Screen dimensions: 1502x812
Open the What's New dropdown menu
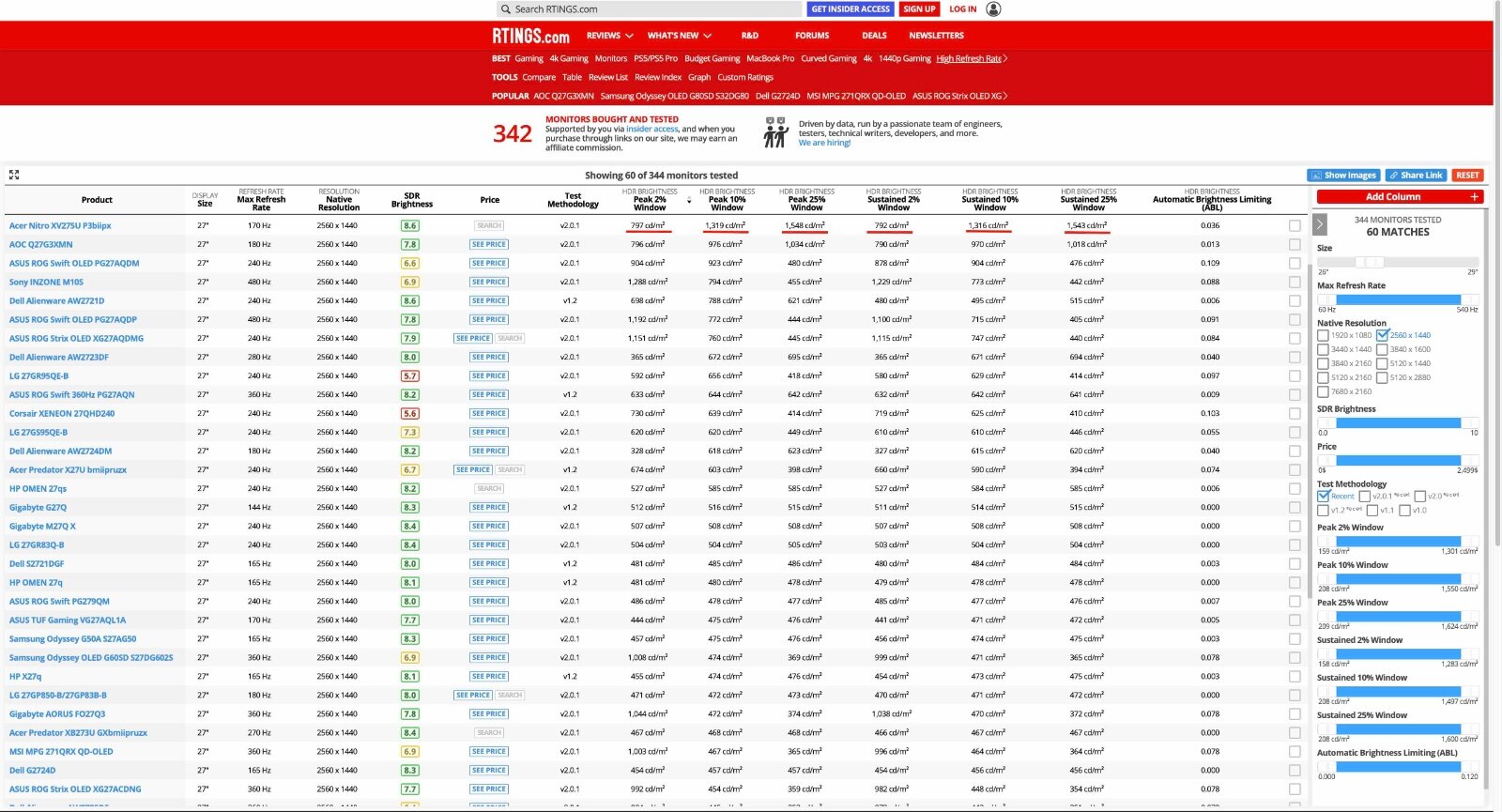point(679,36)
